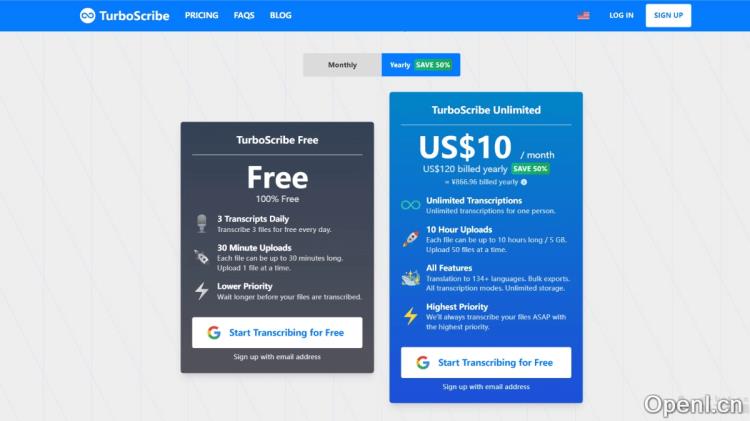Click the SIGN UP button
Image resolution: width=750 pixels, height=421 pixels.
tap(668, 15)
